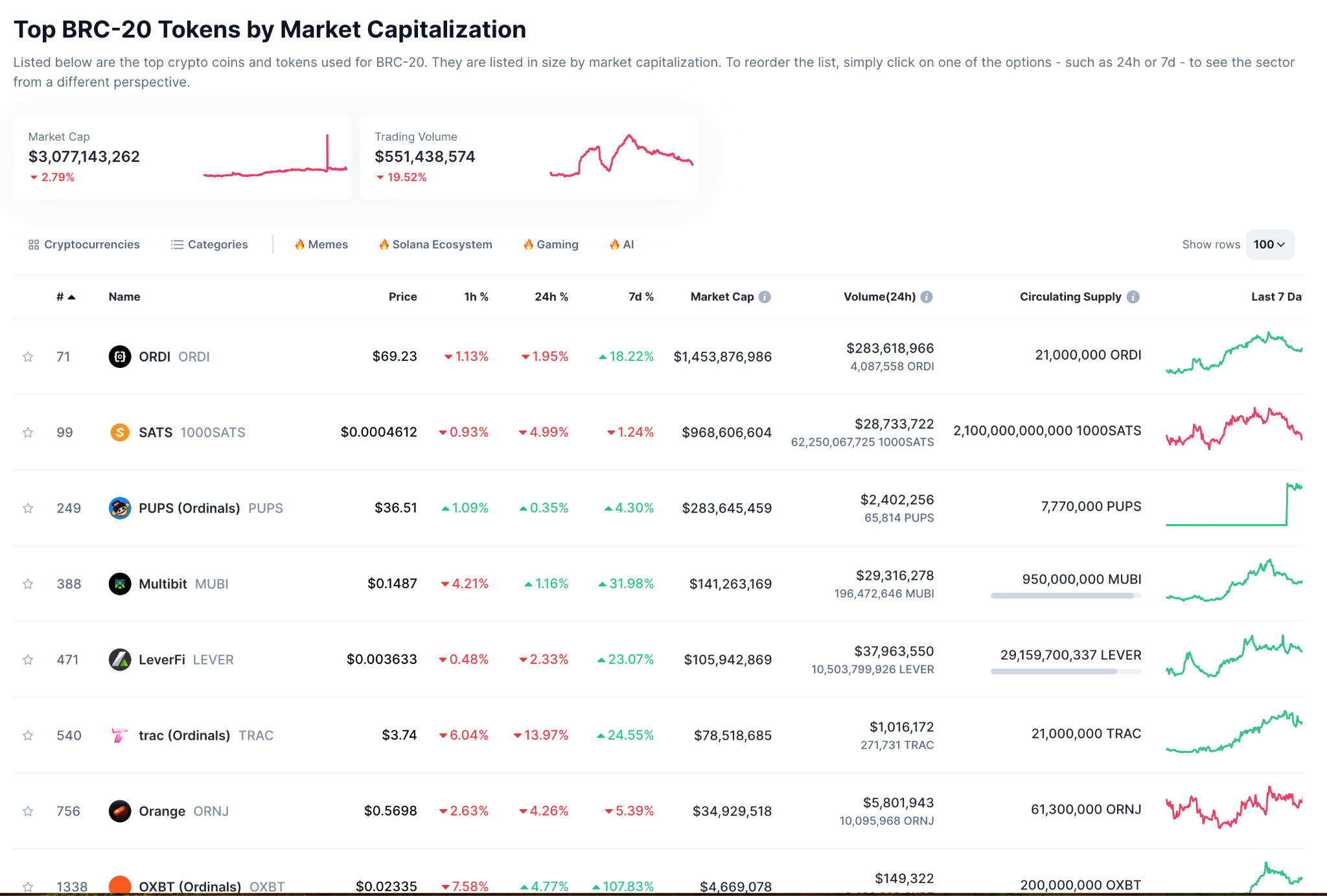Open the Cryptocurrencies tab

[84, 244]
